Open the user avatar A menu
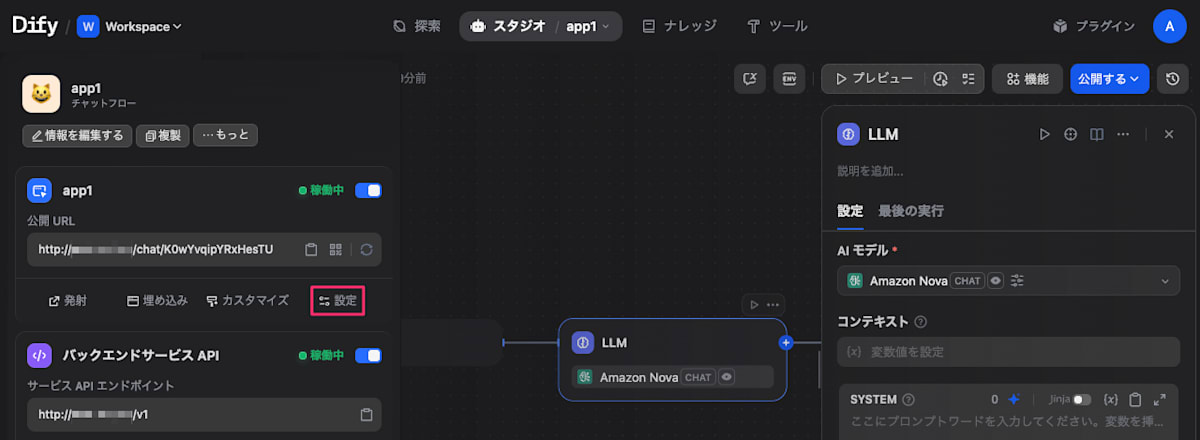The width and height of the screenshot is (1200, 440). tap(1169, 26)
